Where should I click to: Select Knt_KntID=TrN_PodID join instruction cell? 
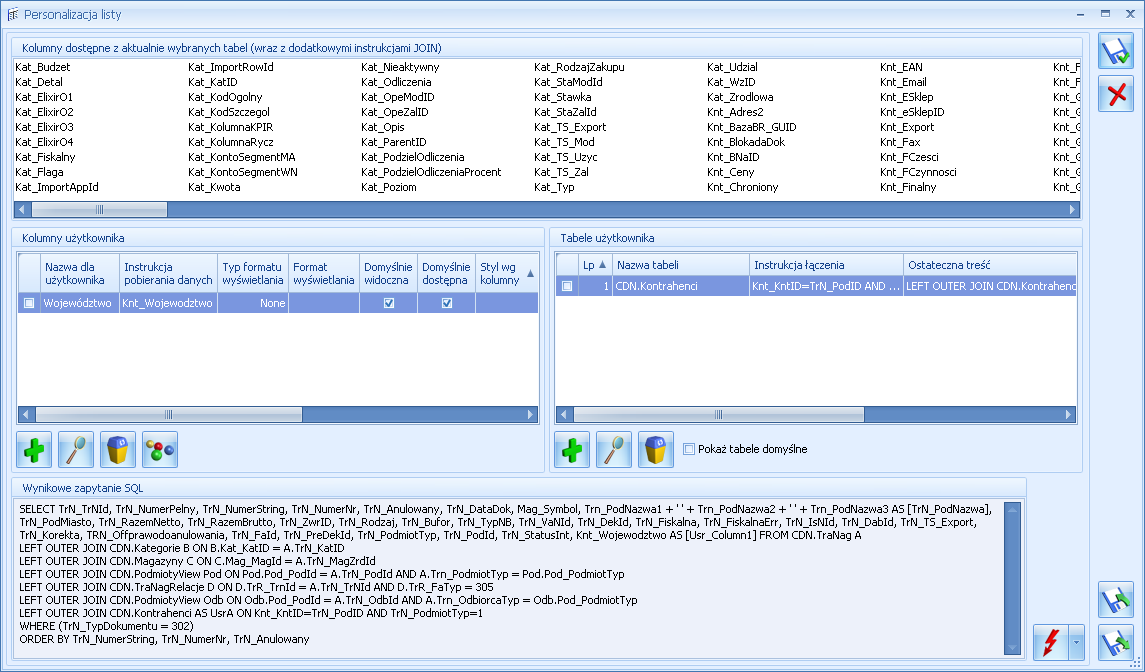pos(827,286)
